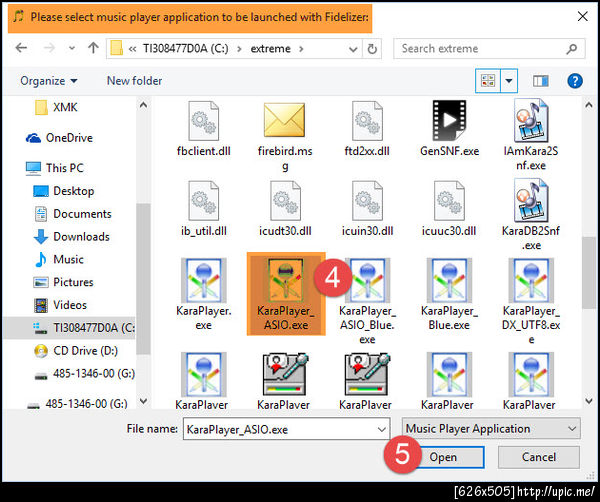600x502 pixels.
Task: Go up one folder level
Action: pos(93,48)
